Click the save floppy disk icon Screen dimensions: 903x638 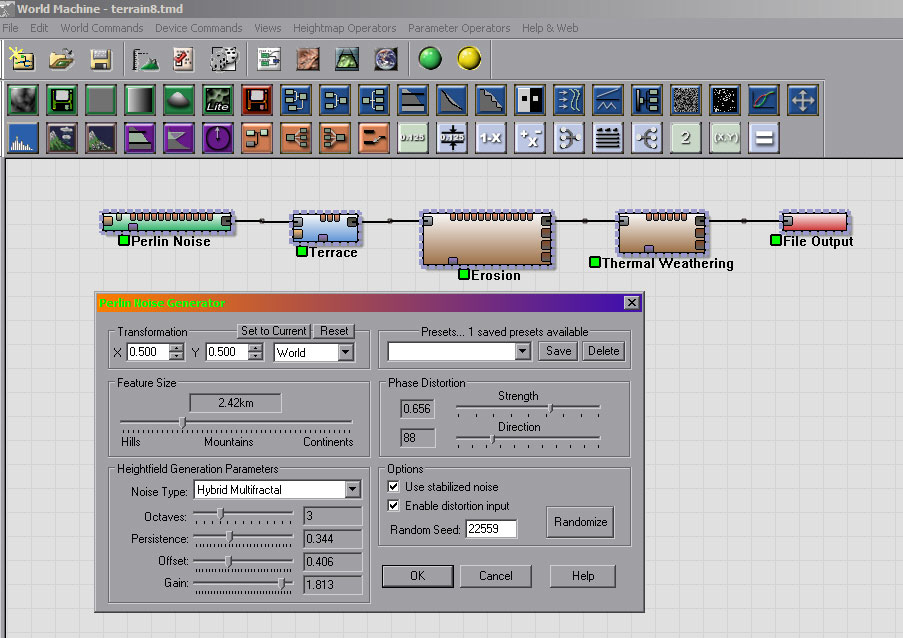pos(101,59)
